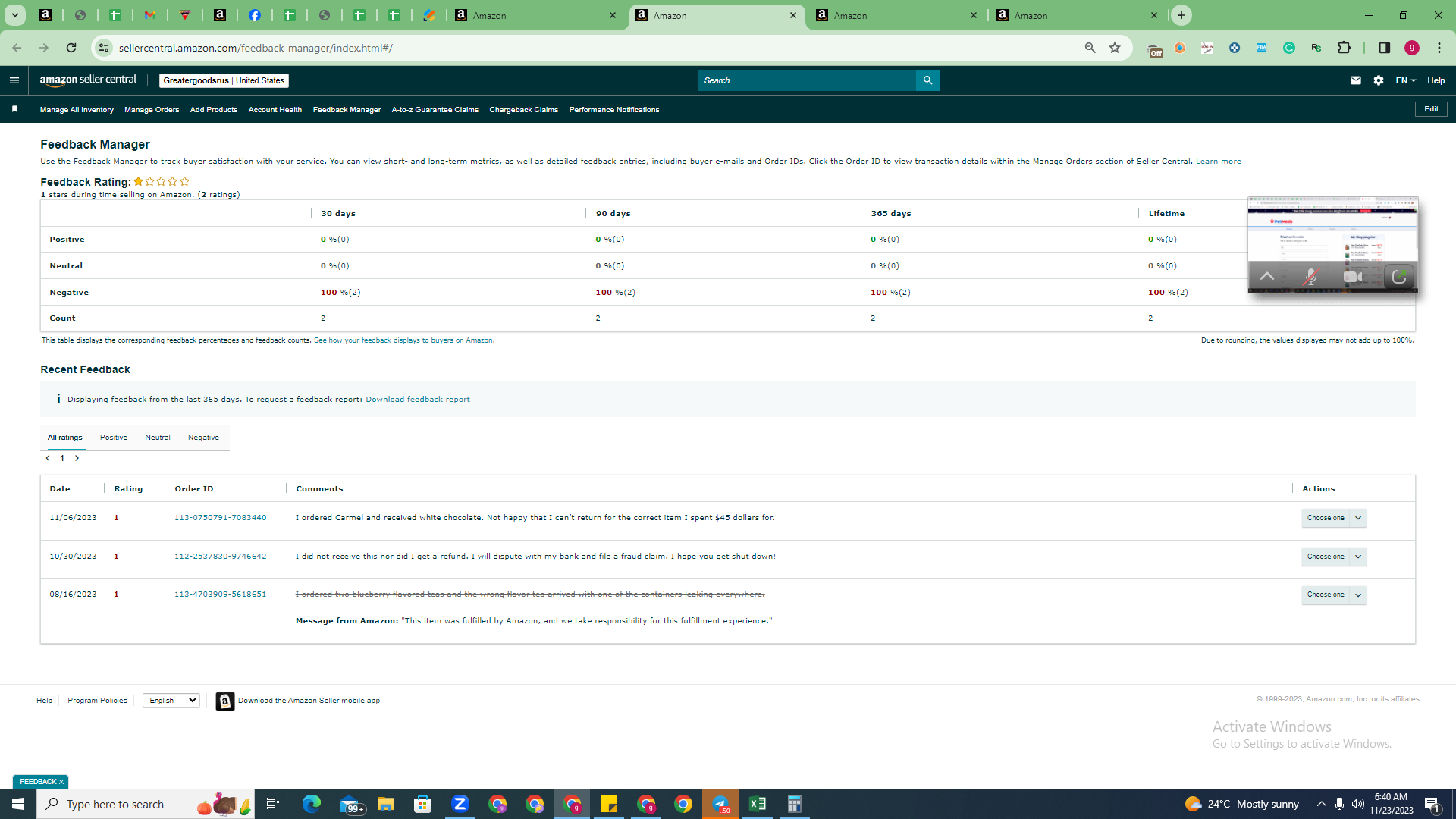Click the Greatergoodsrus United States account switcher
1456x819 pixels.
224,80
